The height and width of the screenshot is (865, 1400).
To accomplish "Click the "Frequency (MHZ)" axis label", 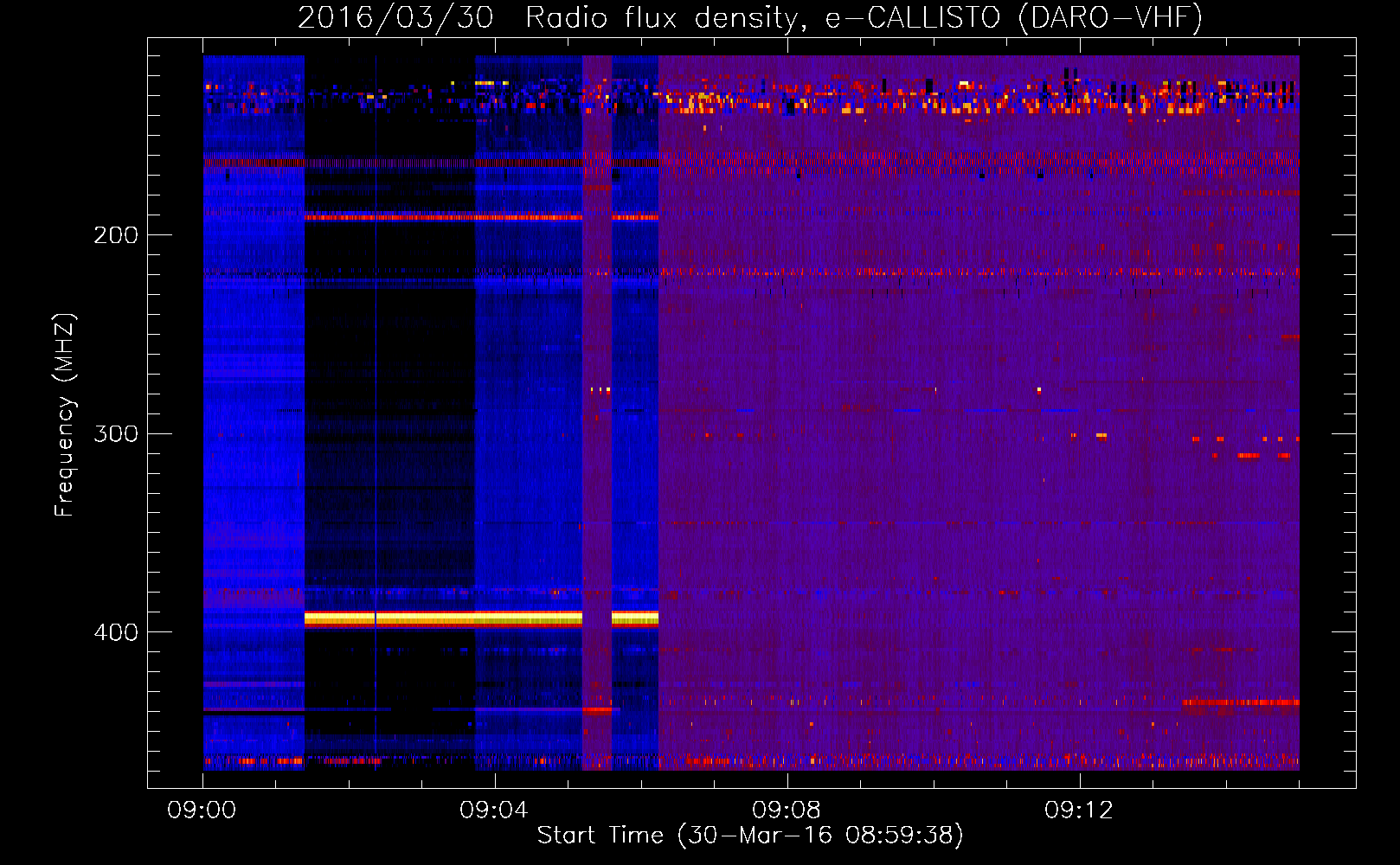I will pos(65,415).
